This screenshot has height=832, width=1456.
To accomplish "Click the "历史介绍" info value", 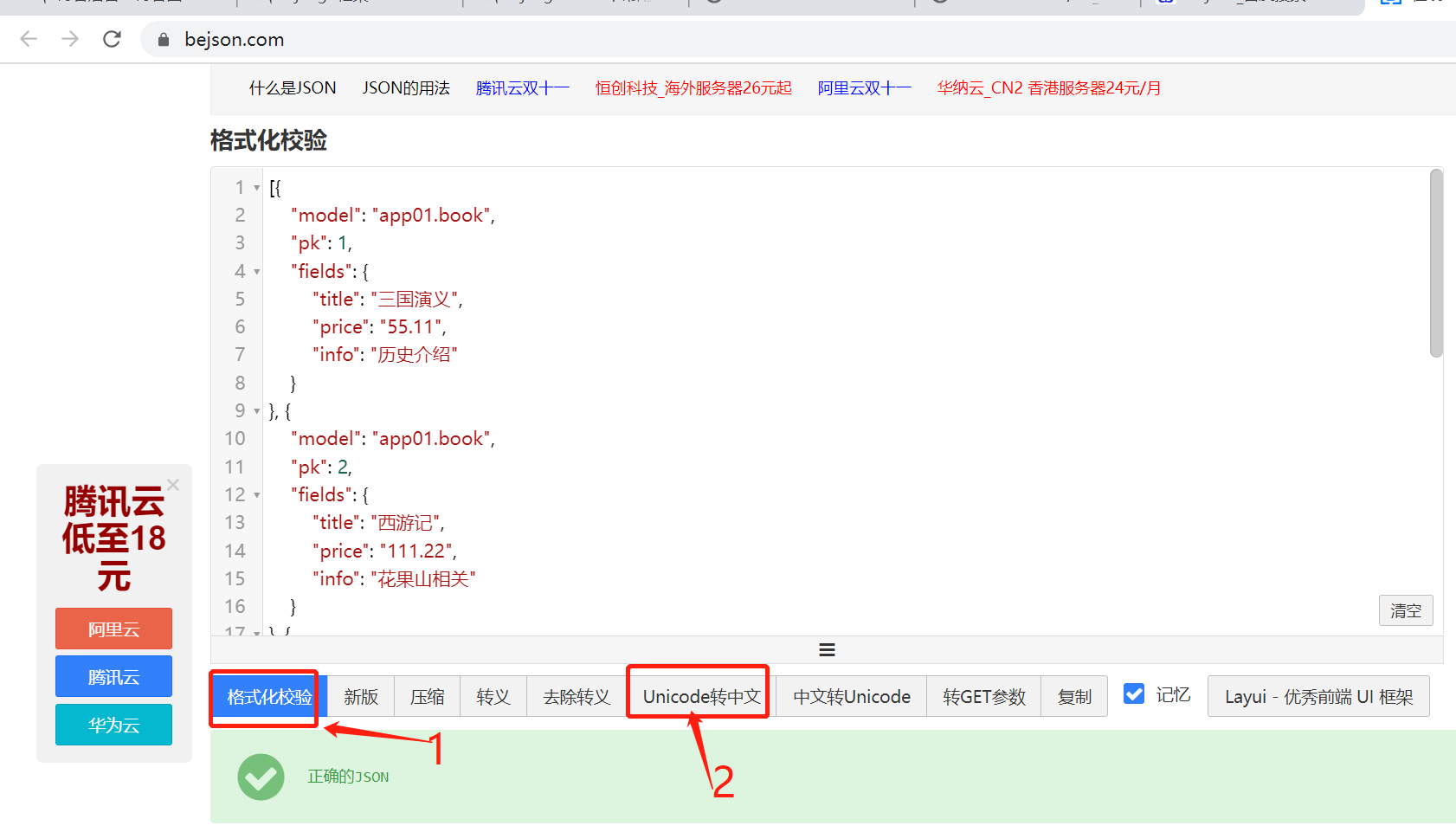I will pos(414,355).
